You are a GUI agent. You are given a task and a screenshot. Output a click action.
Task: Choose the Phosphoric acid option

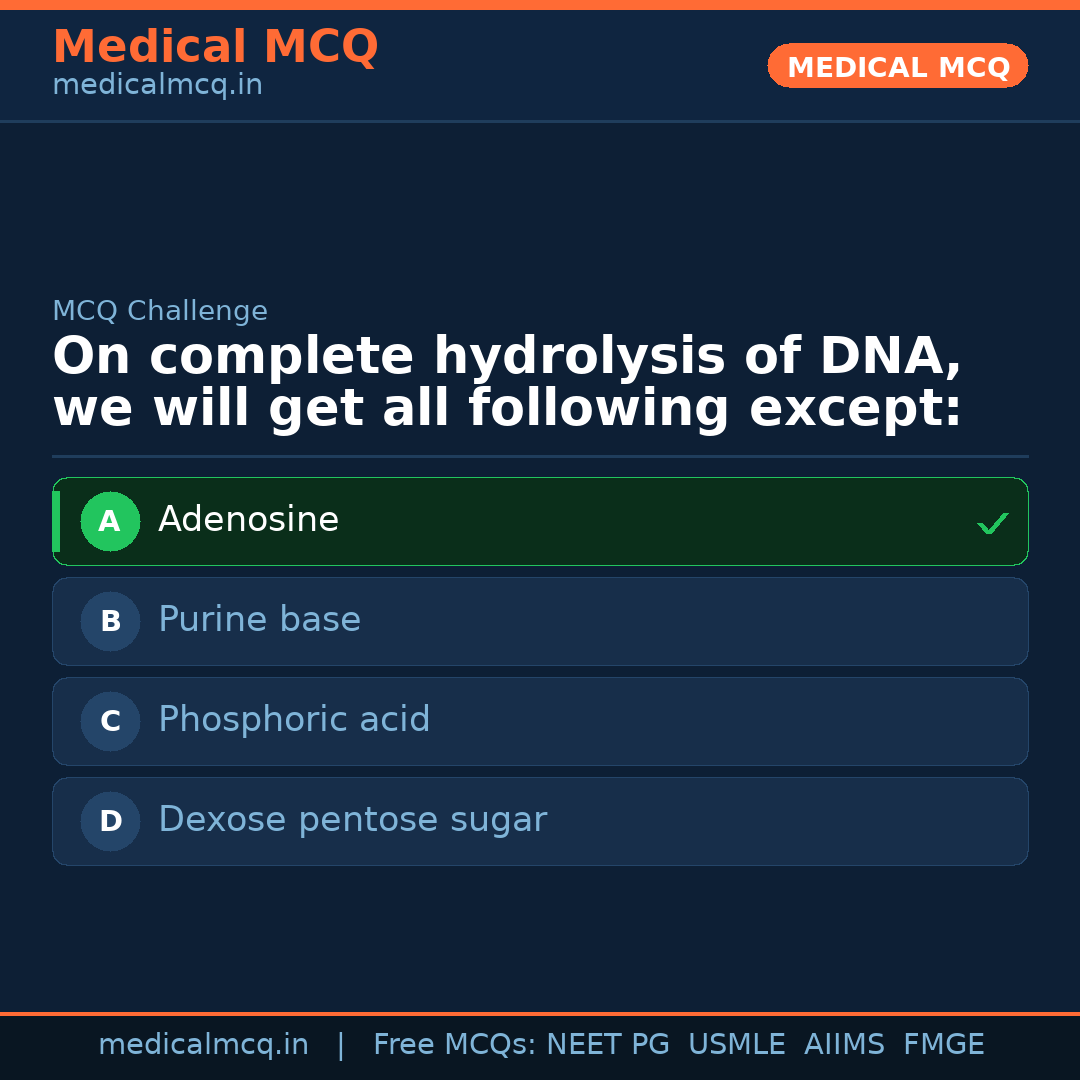[x=540, y=721]
